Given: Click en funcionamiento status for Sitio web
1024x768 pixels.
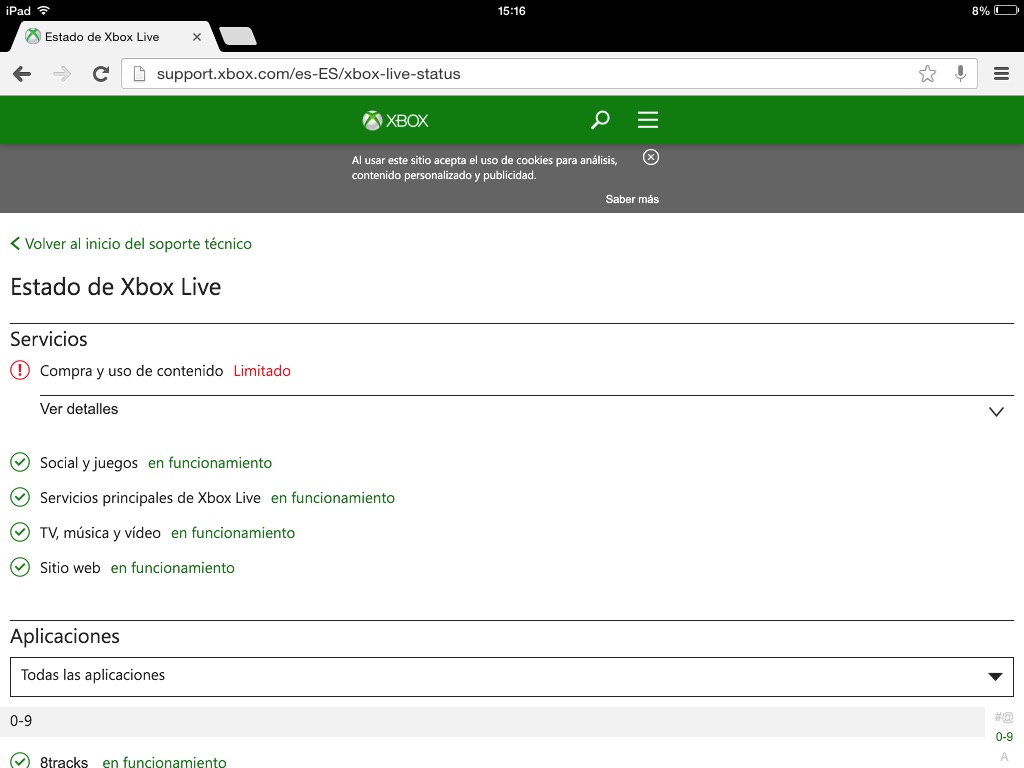Looking at the screenshot, I should [172, 568].
